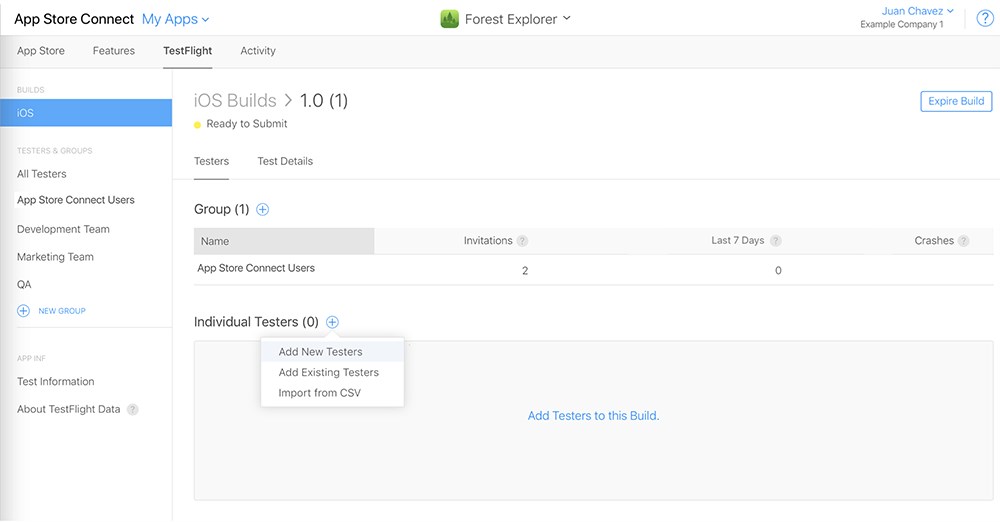Click the Invitations column header text
The image size is (1000, 522).
point(488,241)
